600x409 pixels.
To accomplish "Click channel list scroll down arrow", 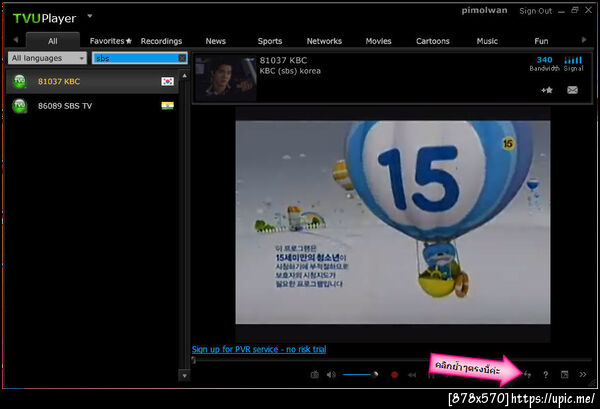I will (x=184, y=376).
